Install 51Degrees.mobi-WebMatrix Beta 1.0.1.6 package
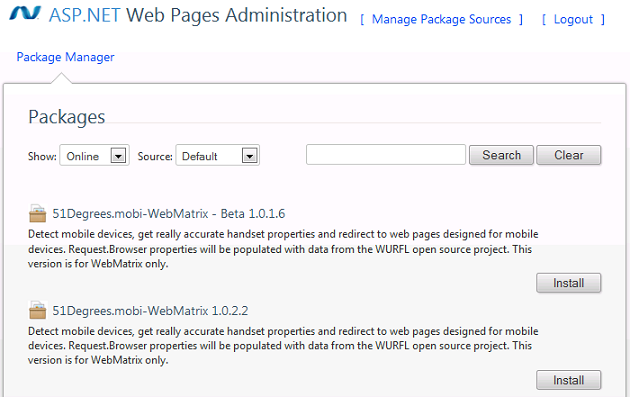This screenshot has width=630, height=397. pos(569,283)
